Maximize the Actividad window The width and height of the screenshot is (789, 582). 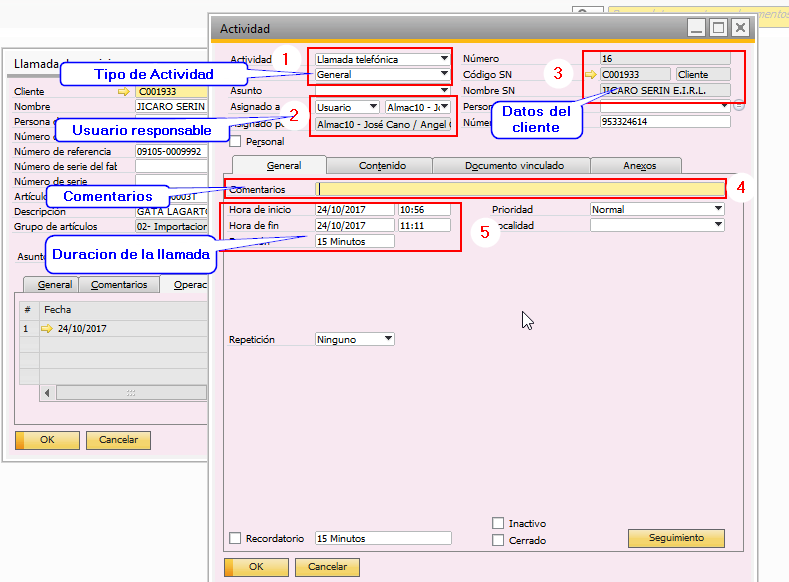click(718, 28)
